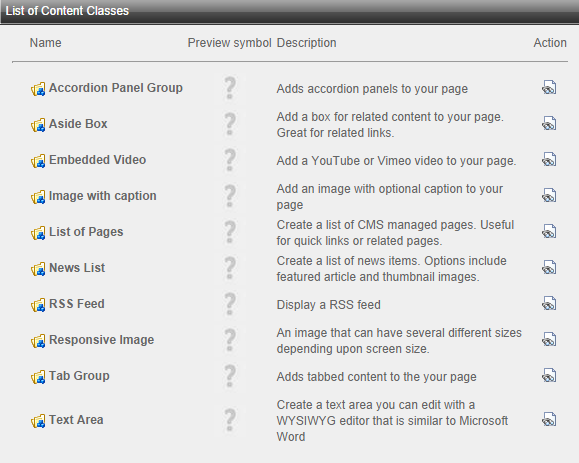Click the RSS Feed row action icon

[x=549, y=303]
